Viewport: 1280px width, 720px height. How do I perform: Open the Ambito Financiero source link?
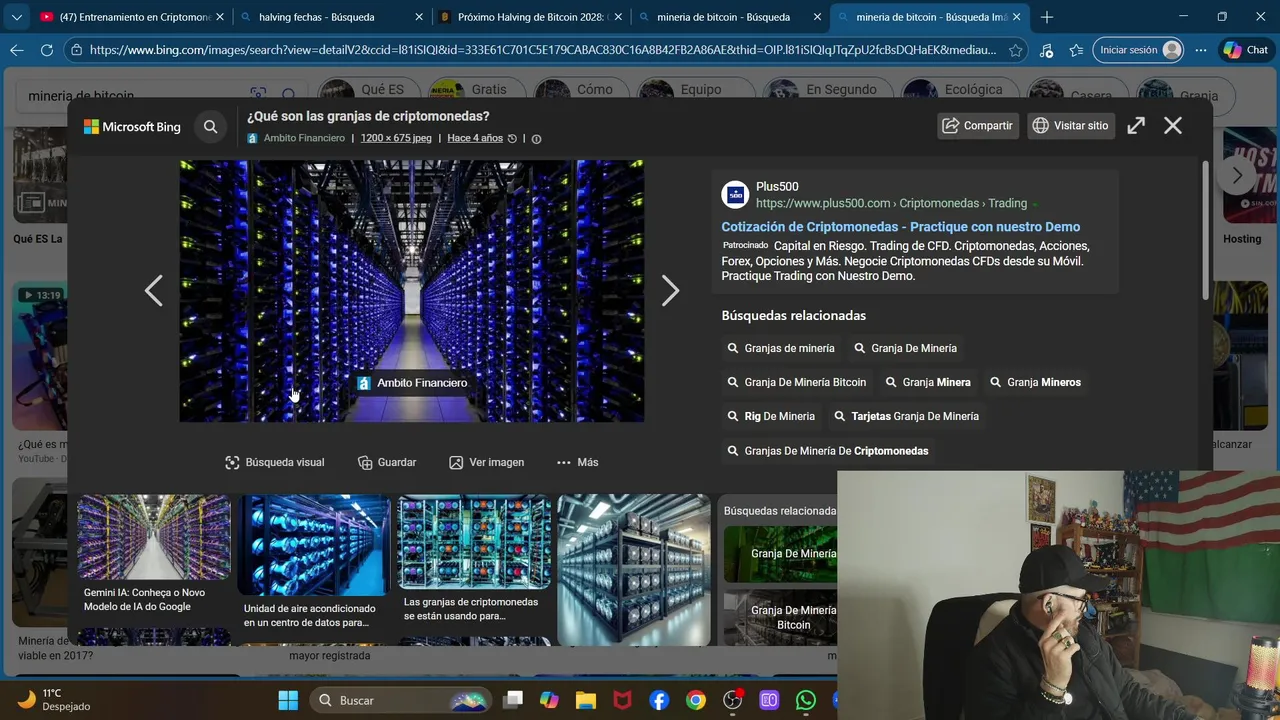pos(304,138)
